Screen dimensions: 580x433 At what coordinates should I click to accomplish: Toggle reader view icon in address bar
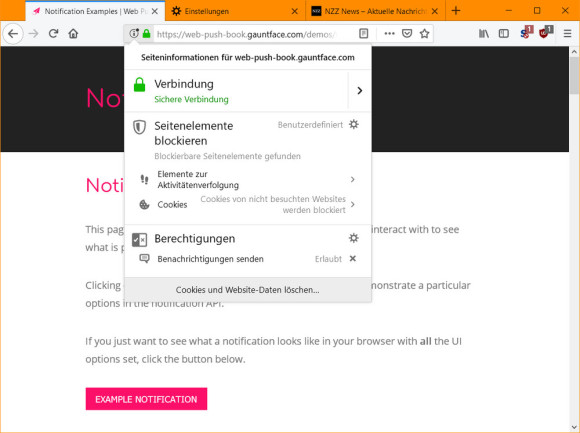coord(364,34)
